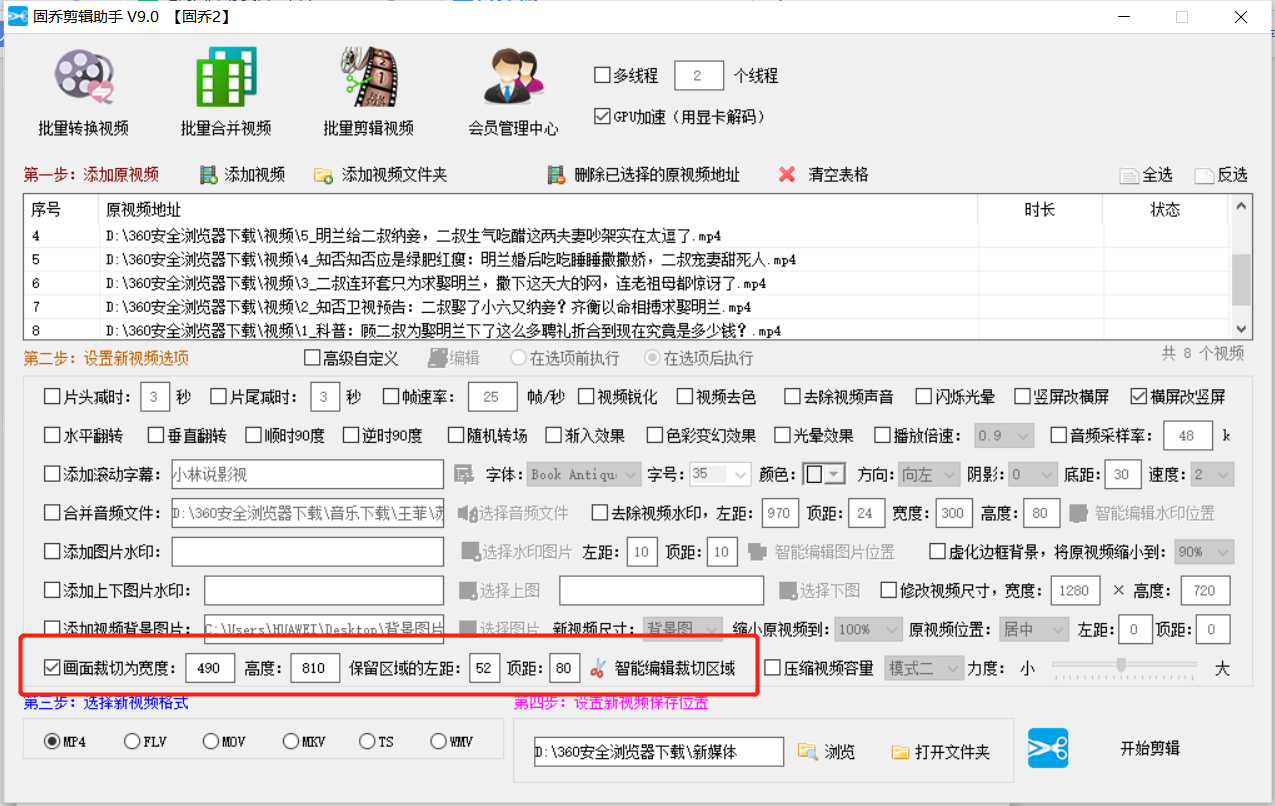1275x806 pixels.
Task: Toggle GPU加速 checkbox
Action: pos(602,116)
